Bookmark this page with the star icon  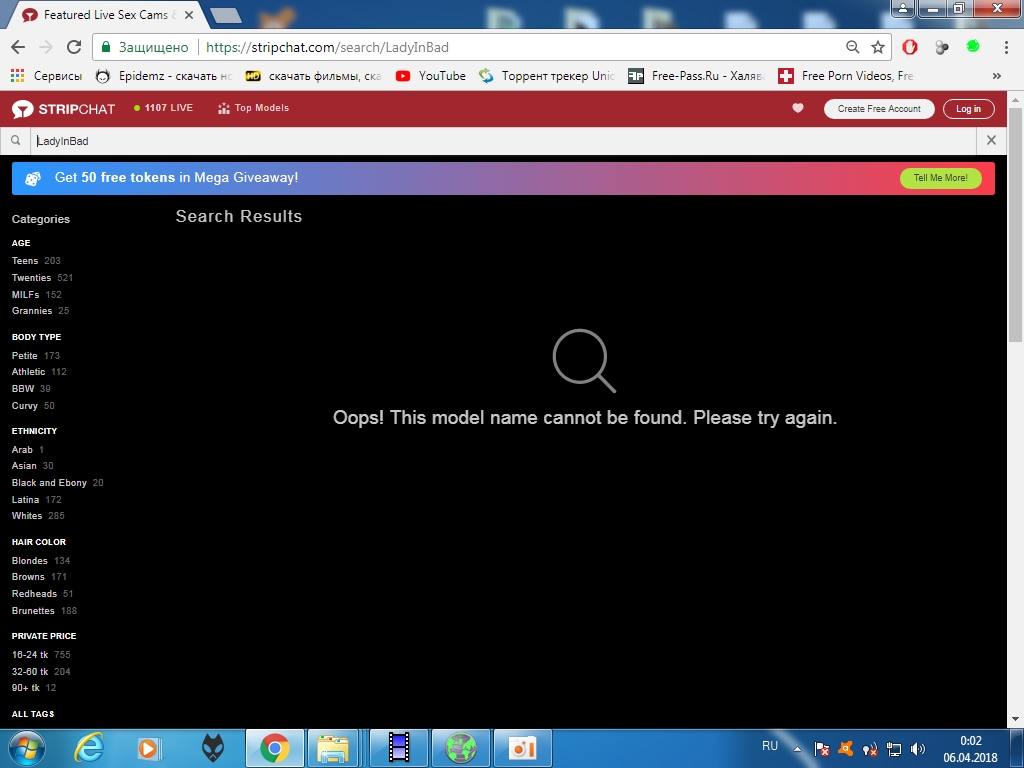pyautogui.click(x=878, y=47)
